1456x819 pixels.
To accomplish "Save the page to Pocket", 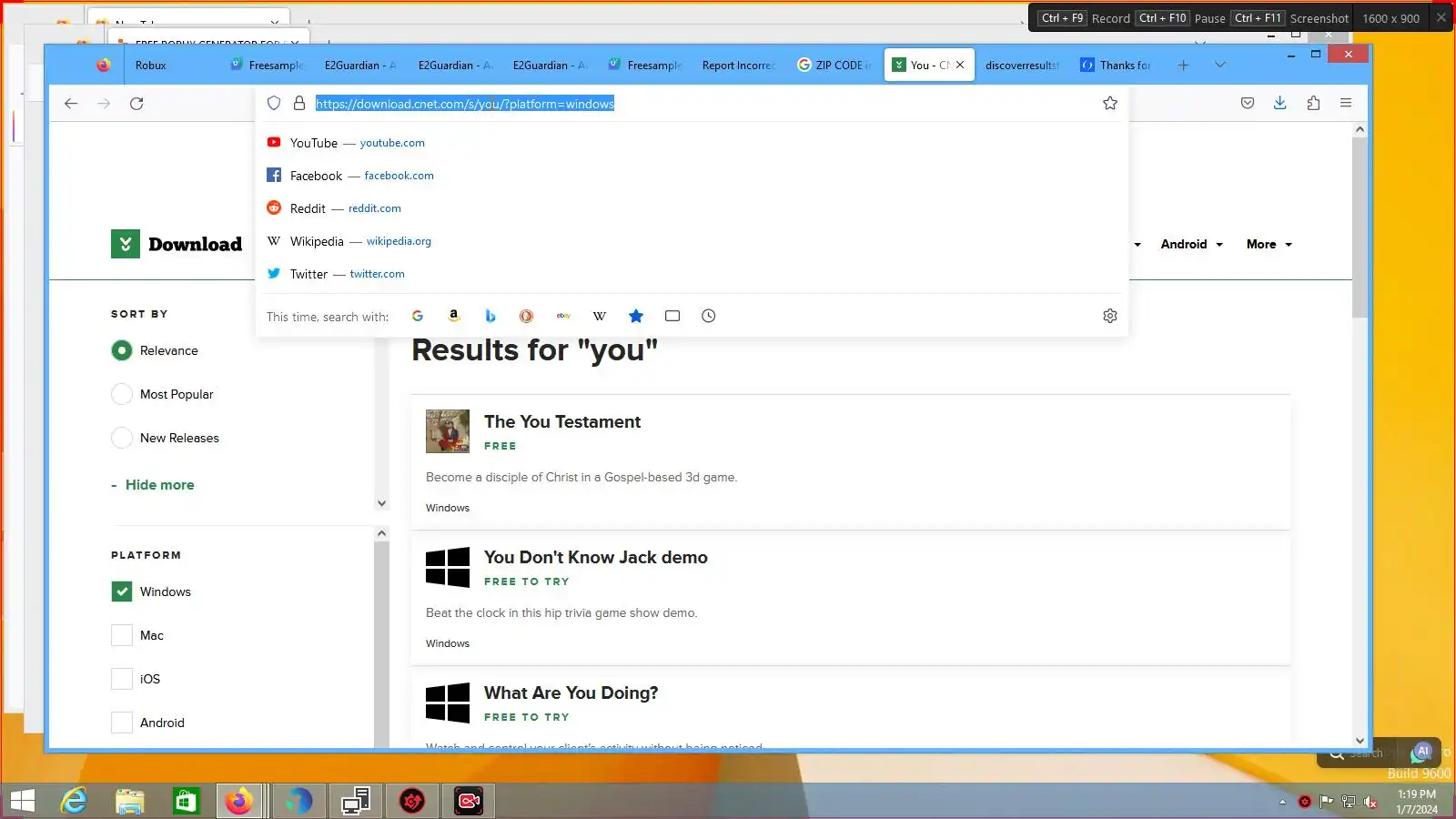I will pyautogui.click(x=1248, y=104).
